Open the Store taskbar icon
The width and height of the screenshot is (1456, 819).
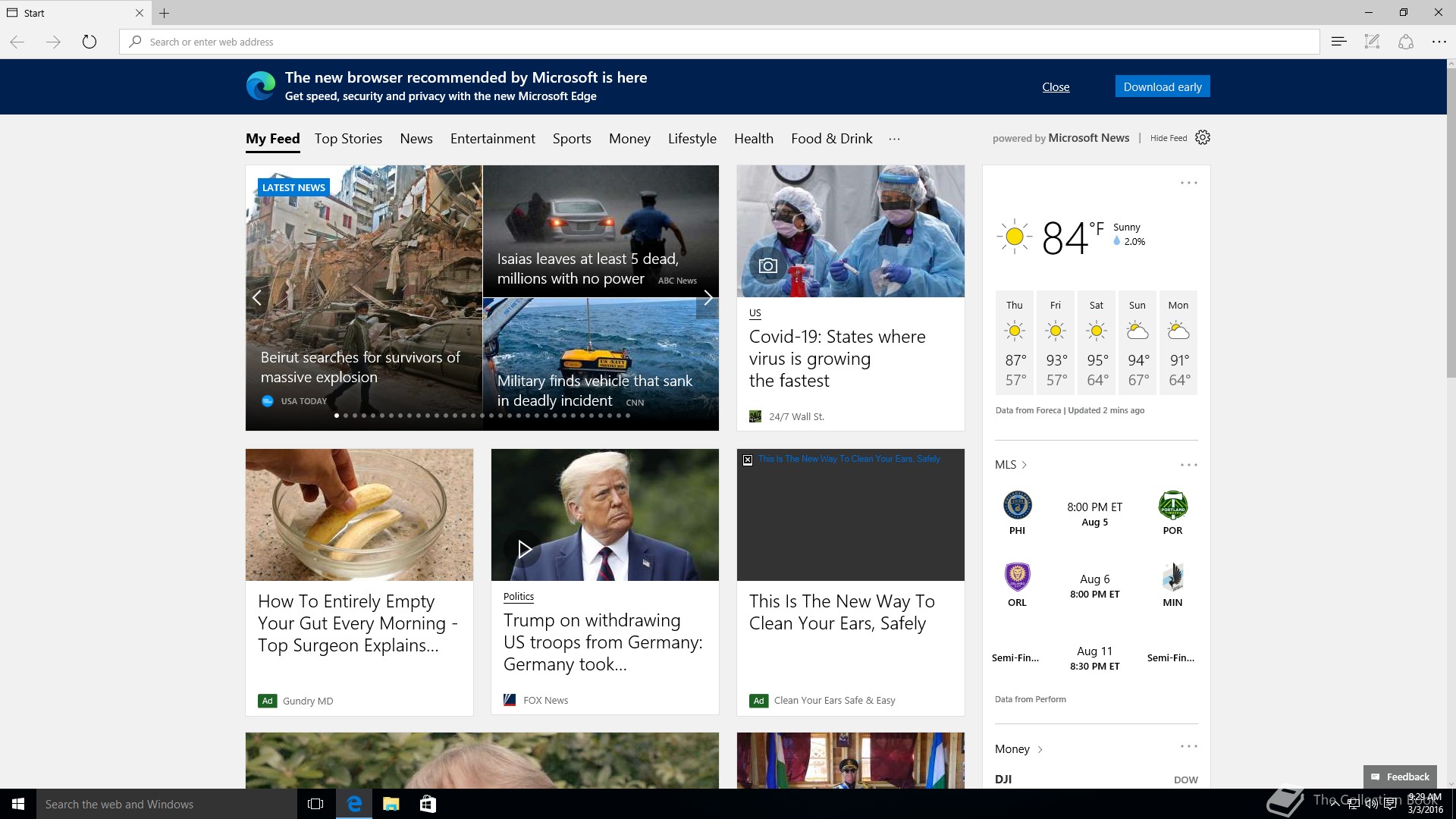(x=428, y=804)
